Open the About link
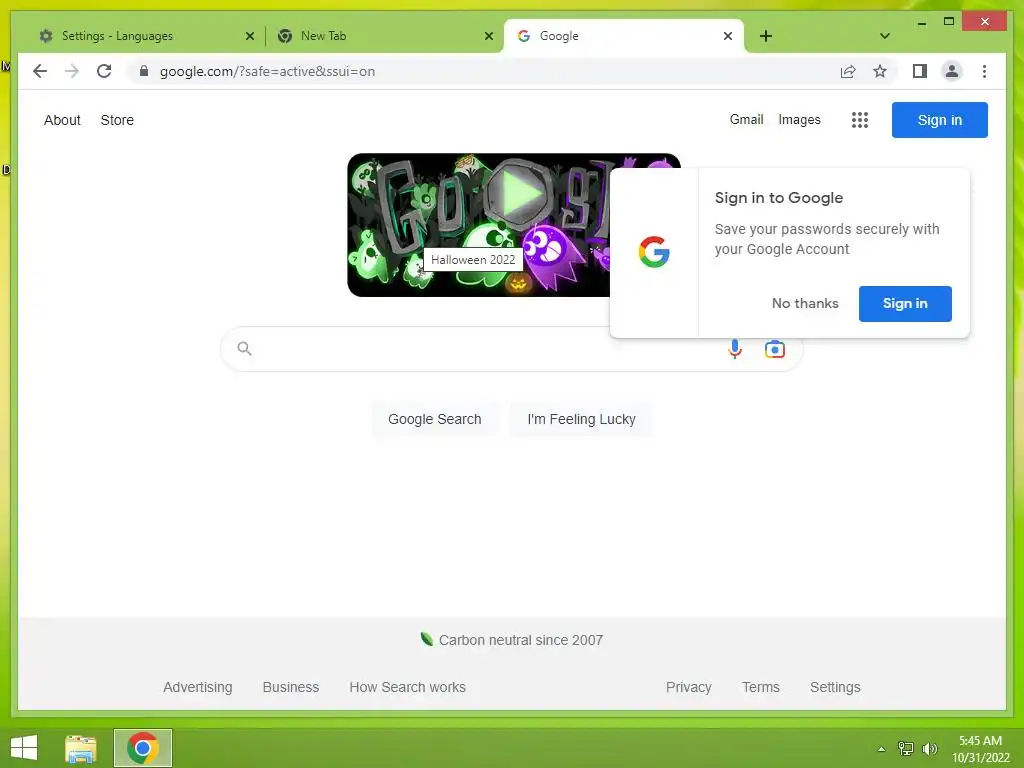The height and width of the screenshot is (768, 1024). (x=62, y=120)
